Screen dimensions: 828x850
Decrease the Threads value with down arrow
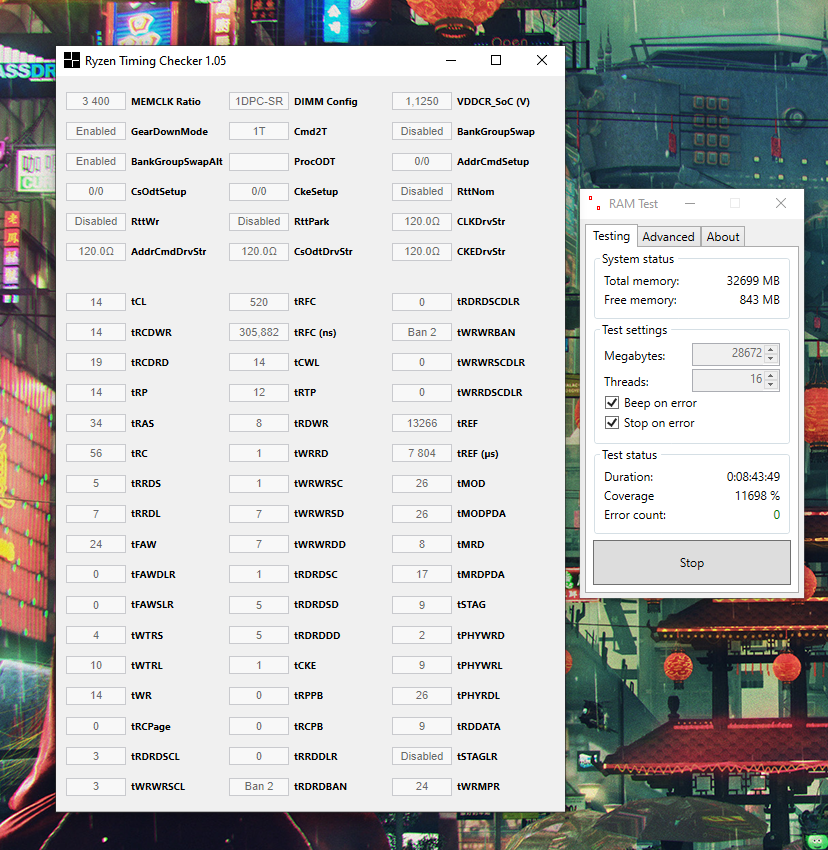(771, 384)
